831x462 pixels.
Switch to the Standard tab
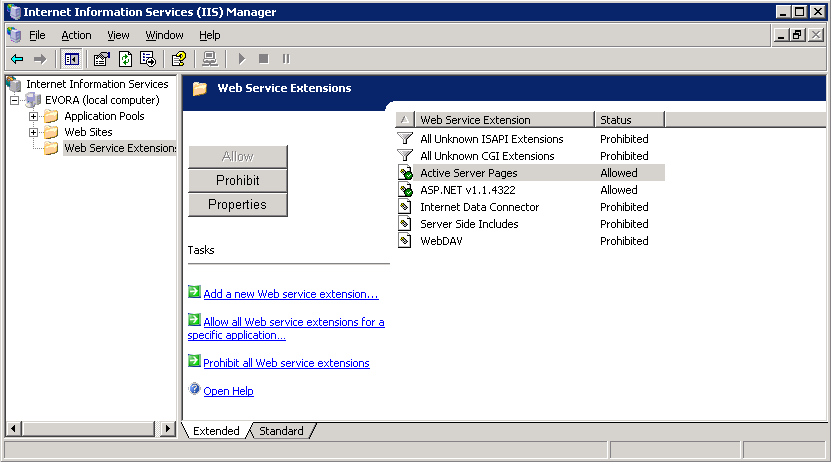281,431
